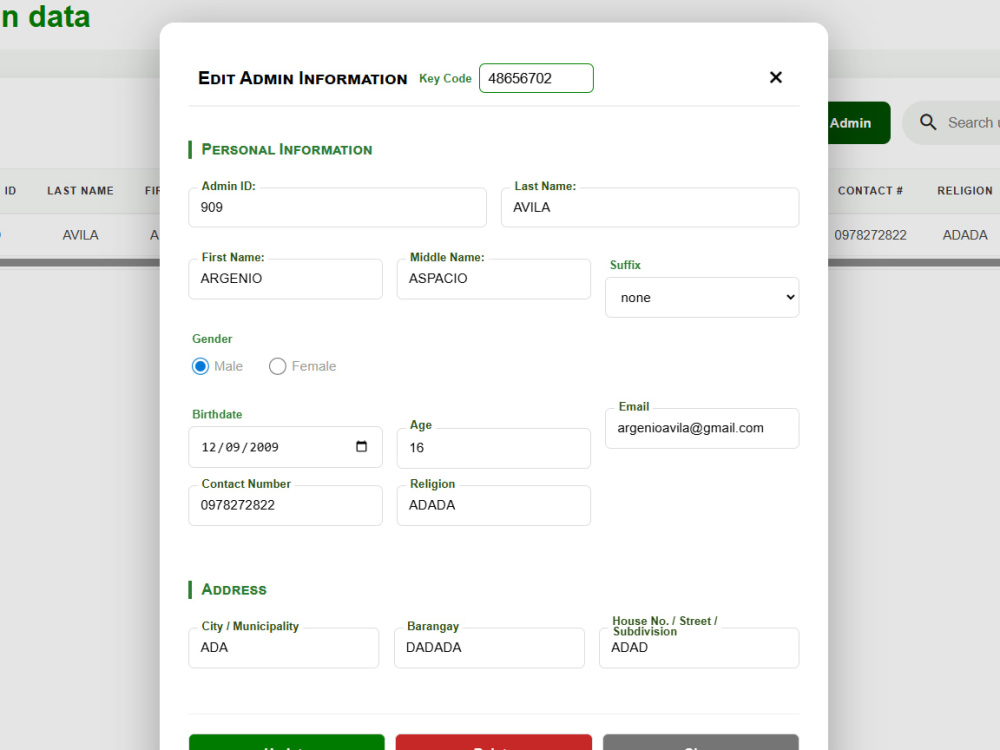Edit the Admin ID field
Viewport: 1000px width, 750px height.
coord(337,207)
